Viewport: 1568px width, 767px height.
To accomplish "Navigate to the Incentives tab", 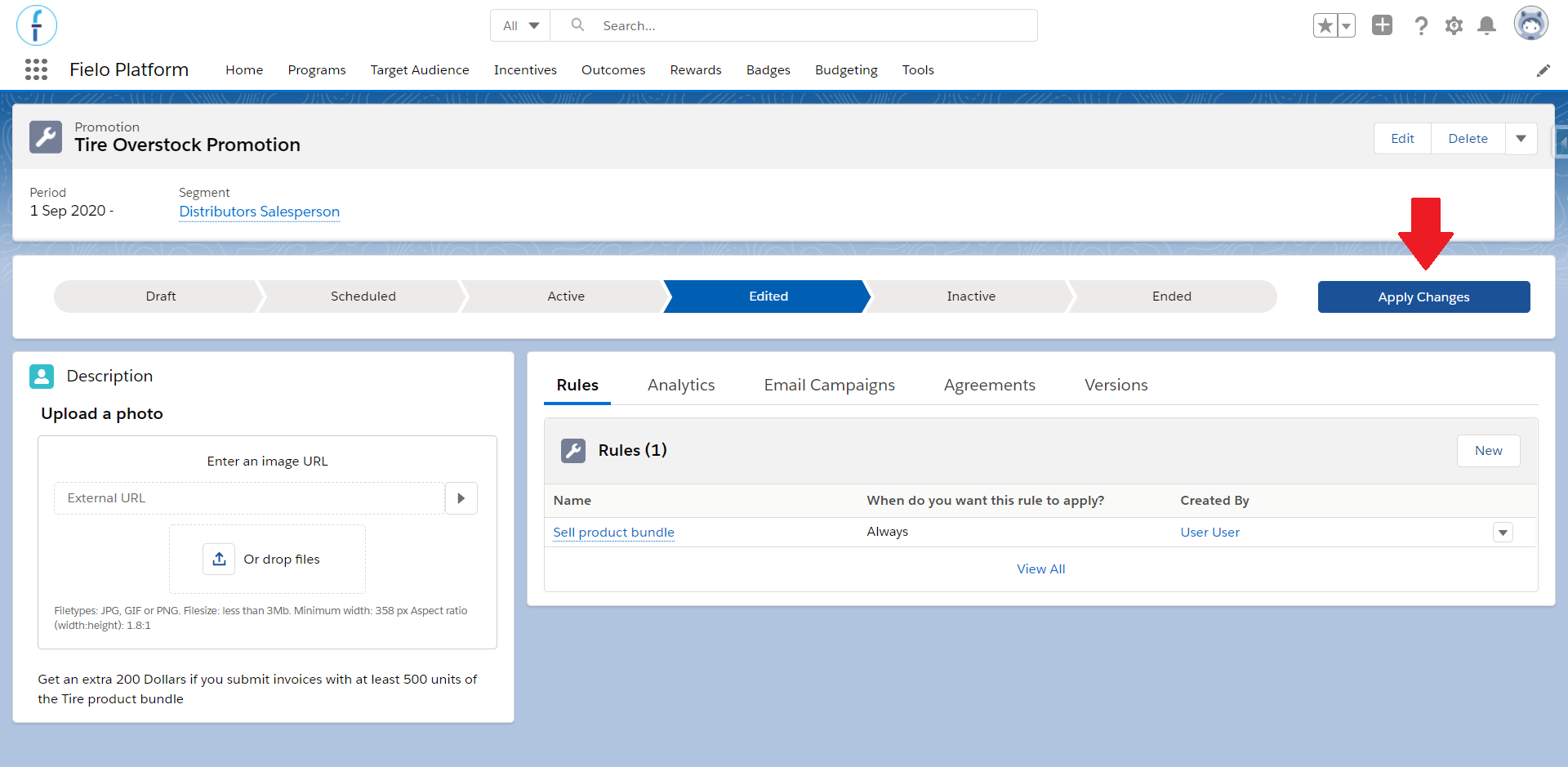I will [525, 70].
